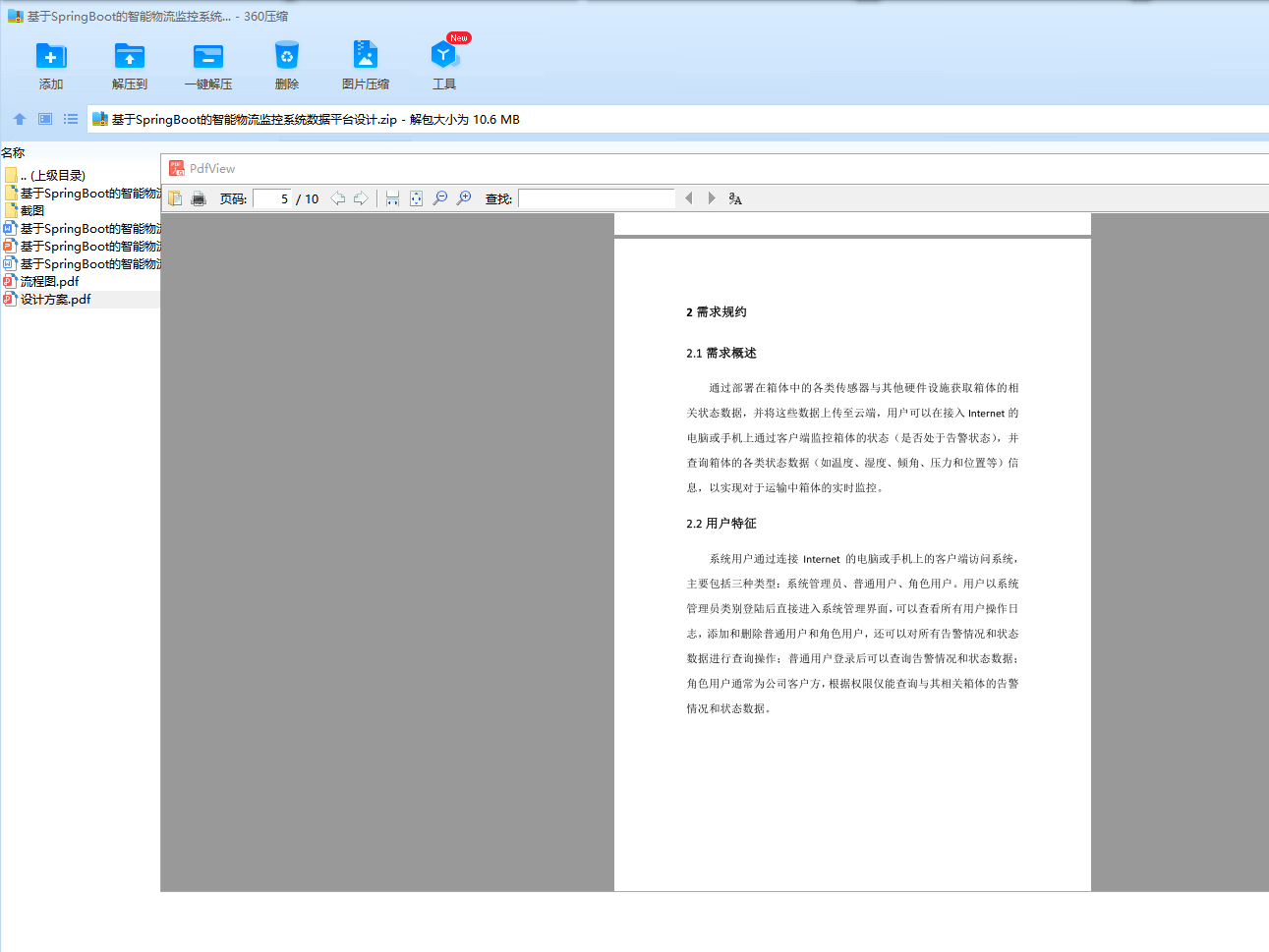The width and height of the screenshot is (1269, 952).
Task: Click the 360压缩 window title icon
Action: point(15,16)
